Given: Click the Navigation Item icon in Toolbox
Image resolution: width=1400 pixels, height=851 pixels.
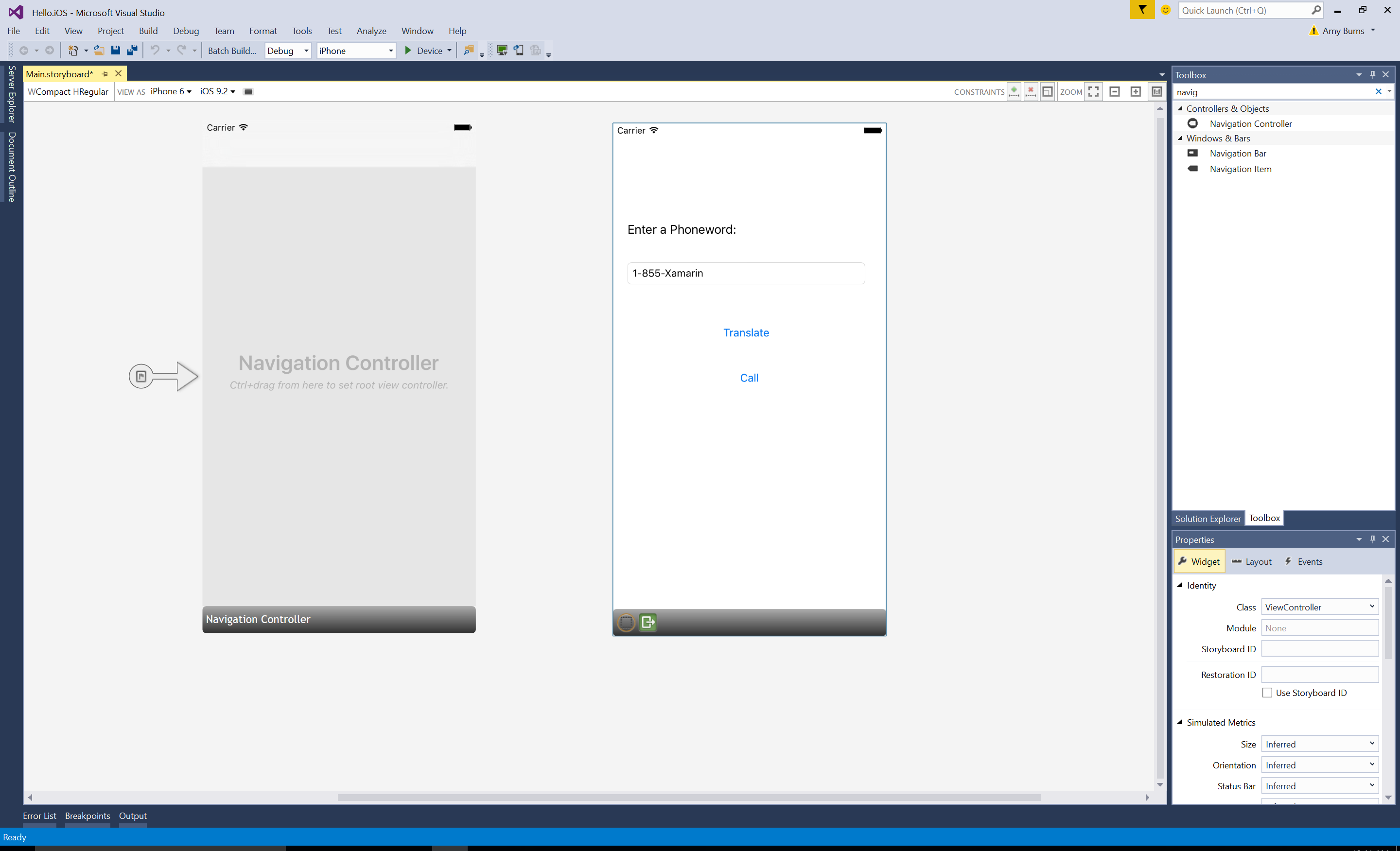Looking at the screenshot, I should [x=1193, y=168].
